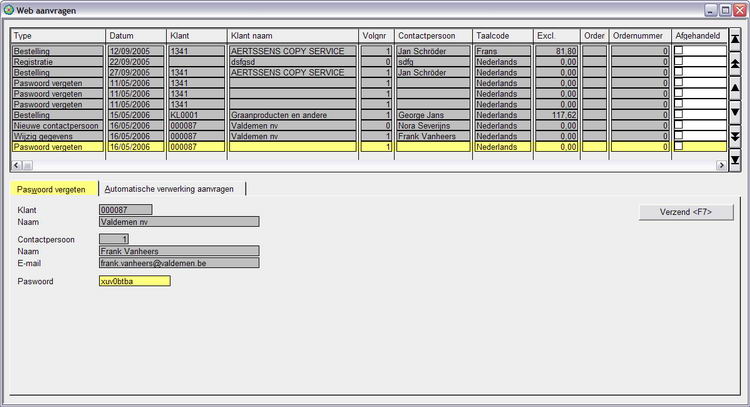Click the Web aanvragen title bar app icon
The height and width of the screenshot is (407, 750).
tap(9, 10)
